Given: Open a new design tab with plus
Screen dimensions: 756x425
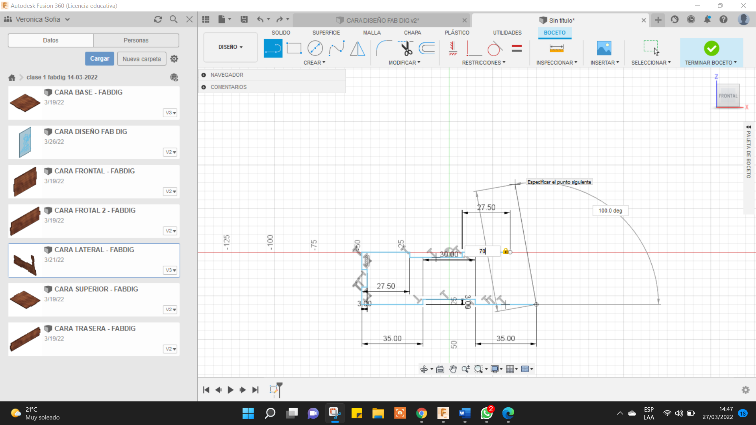Looking at the screenshot, I should tap(658, 20).
